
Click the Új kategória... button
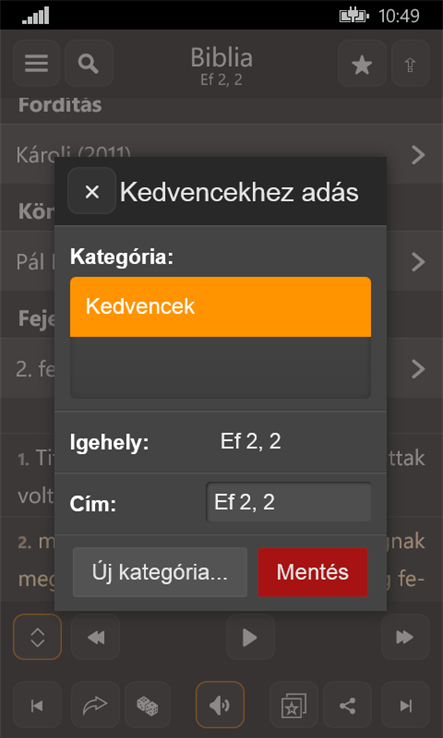pyautogui.click(x=160, y=572)
